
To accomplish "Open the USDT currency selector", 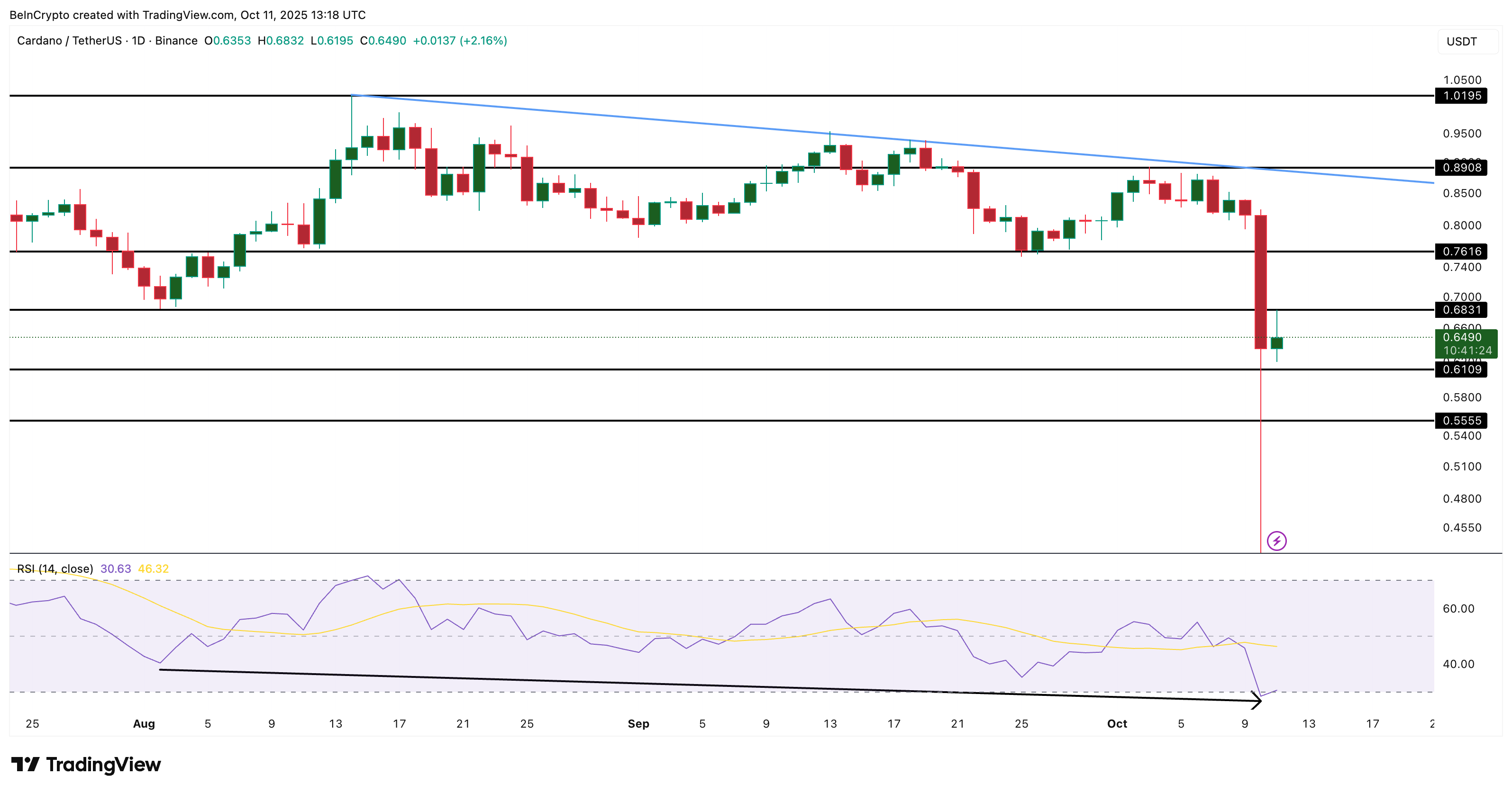I will (1462, 41).
